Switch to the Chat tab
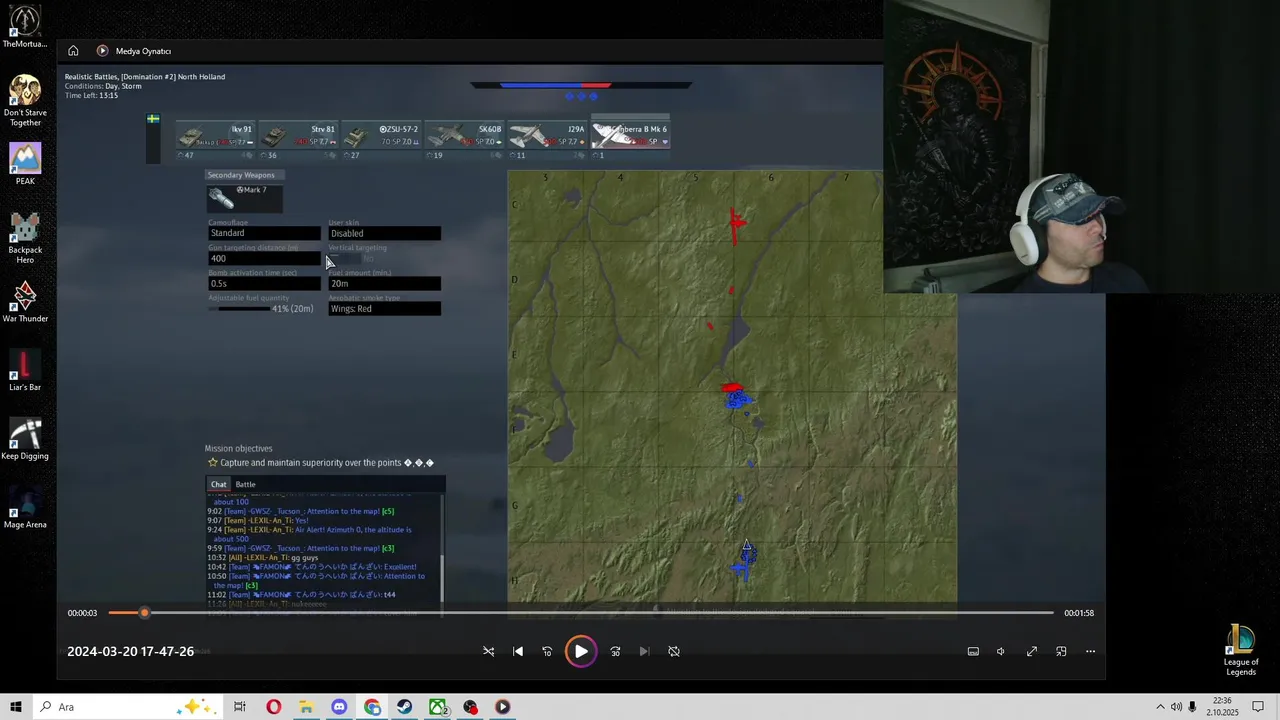Image resolution: width=1280 pixels, height=720 pixels. [218, 484]
